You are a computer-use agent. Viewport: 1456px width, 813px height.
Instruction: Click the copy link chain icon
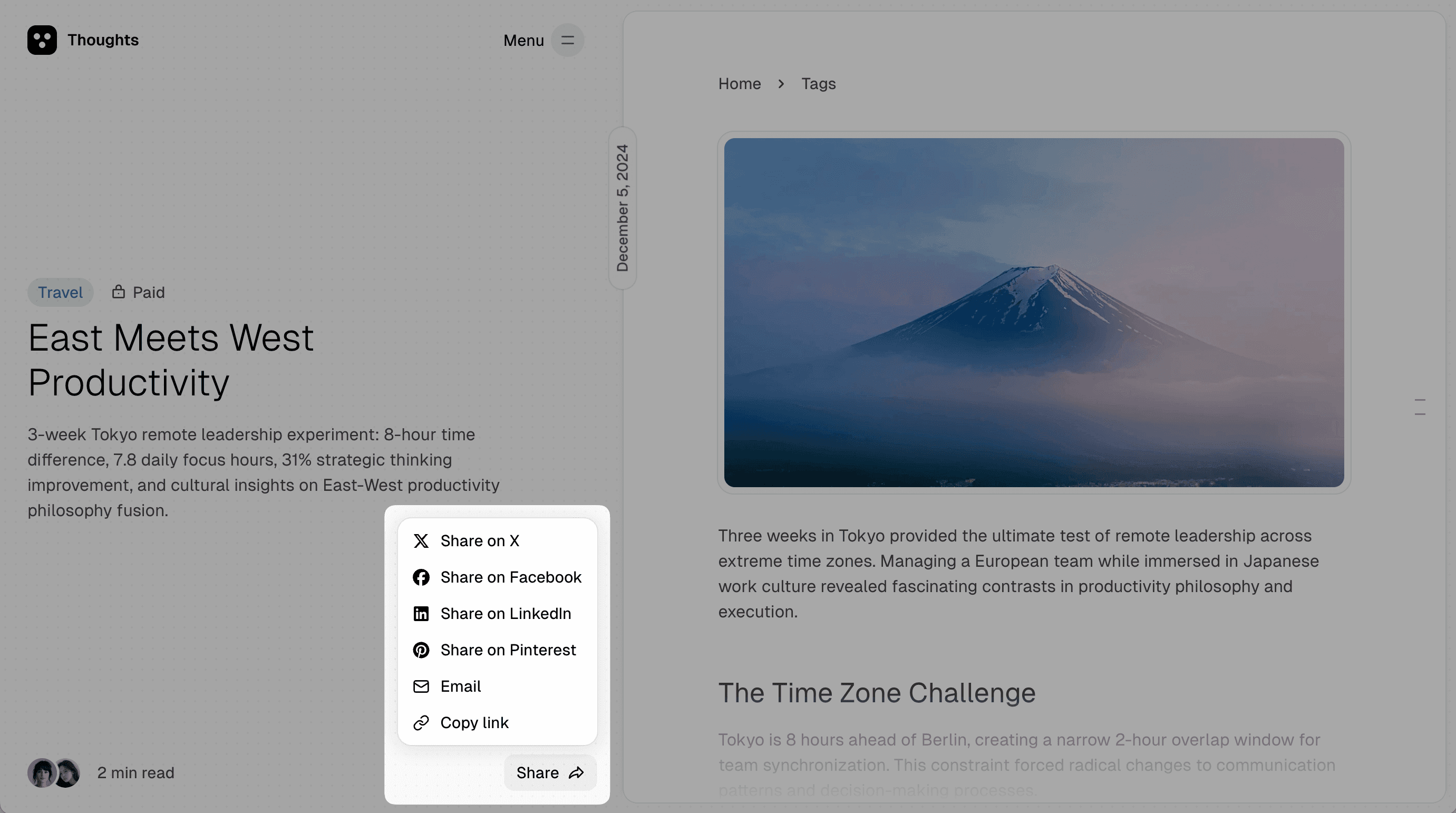pyautogui.click(x=422, y=722)
